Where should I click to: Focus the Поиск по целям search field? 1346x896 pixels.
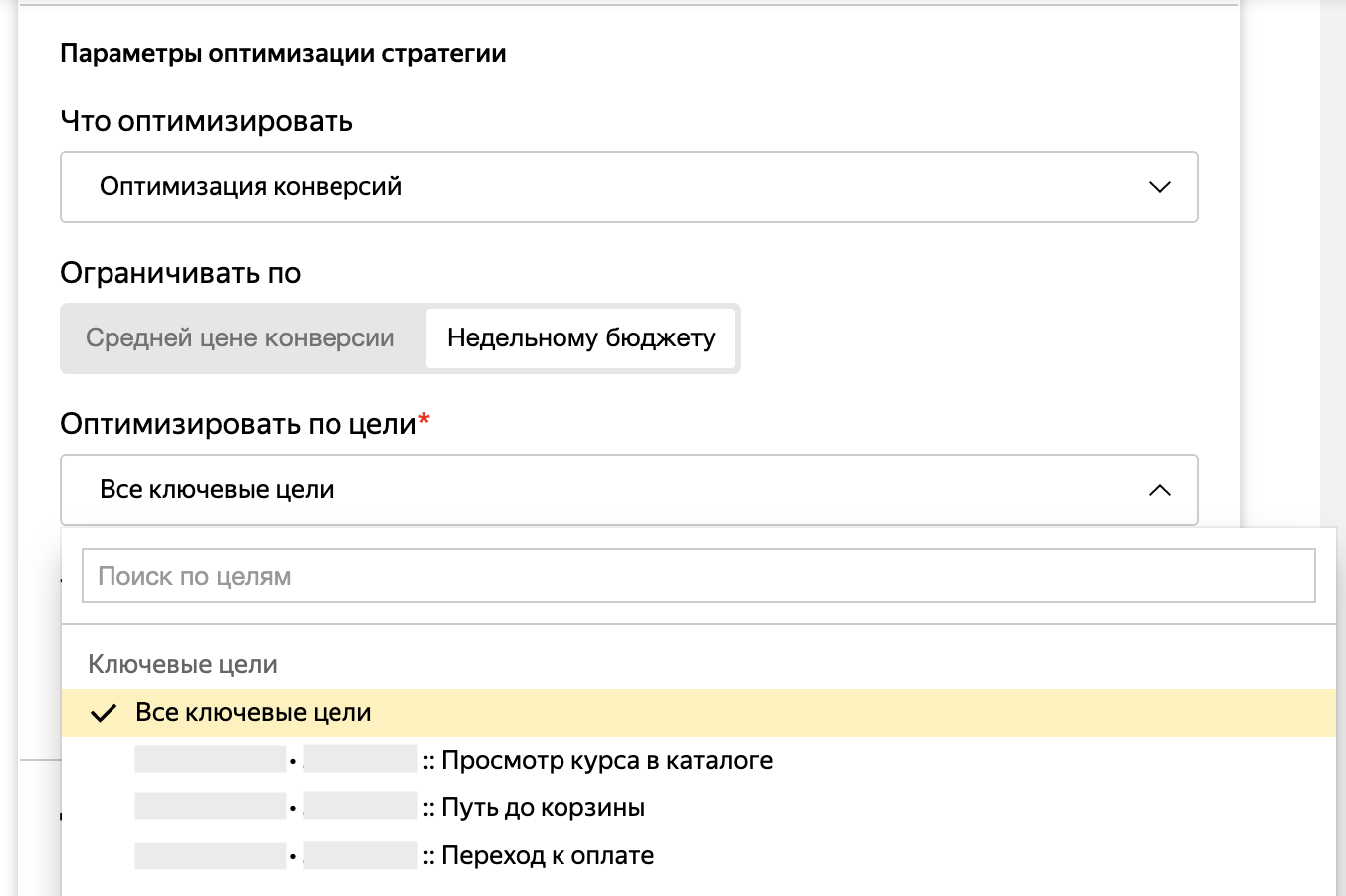point(697,576)
